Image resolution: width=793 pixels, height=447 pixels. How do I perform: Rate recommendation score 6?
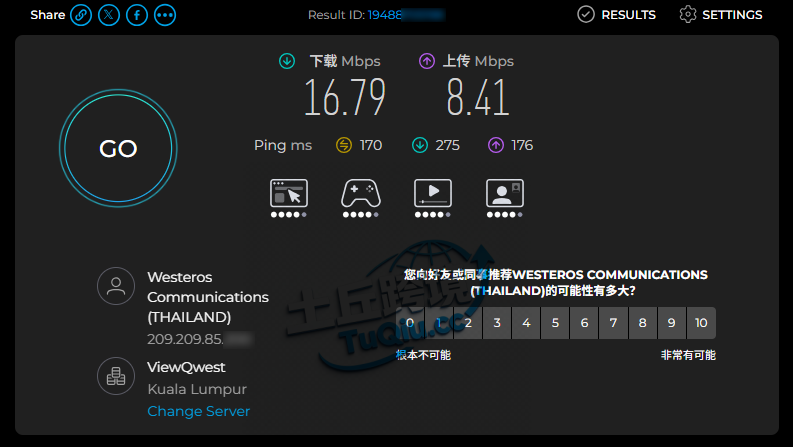point(585,323)
